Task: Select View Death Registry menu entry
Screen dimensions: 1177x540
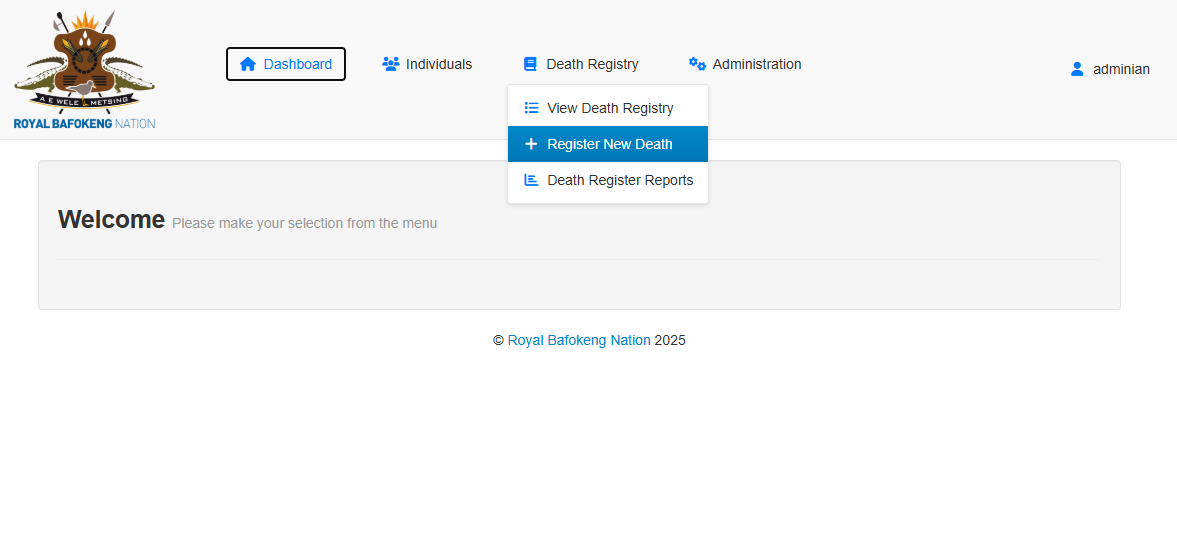Action: [610, 108]
